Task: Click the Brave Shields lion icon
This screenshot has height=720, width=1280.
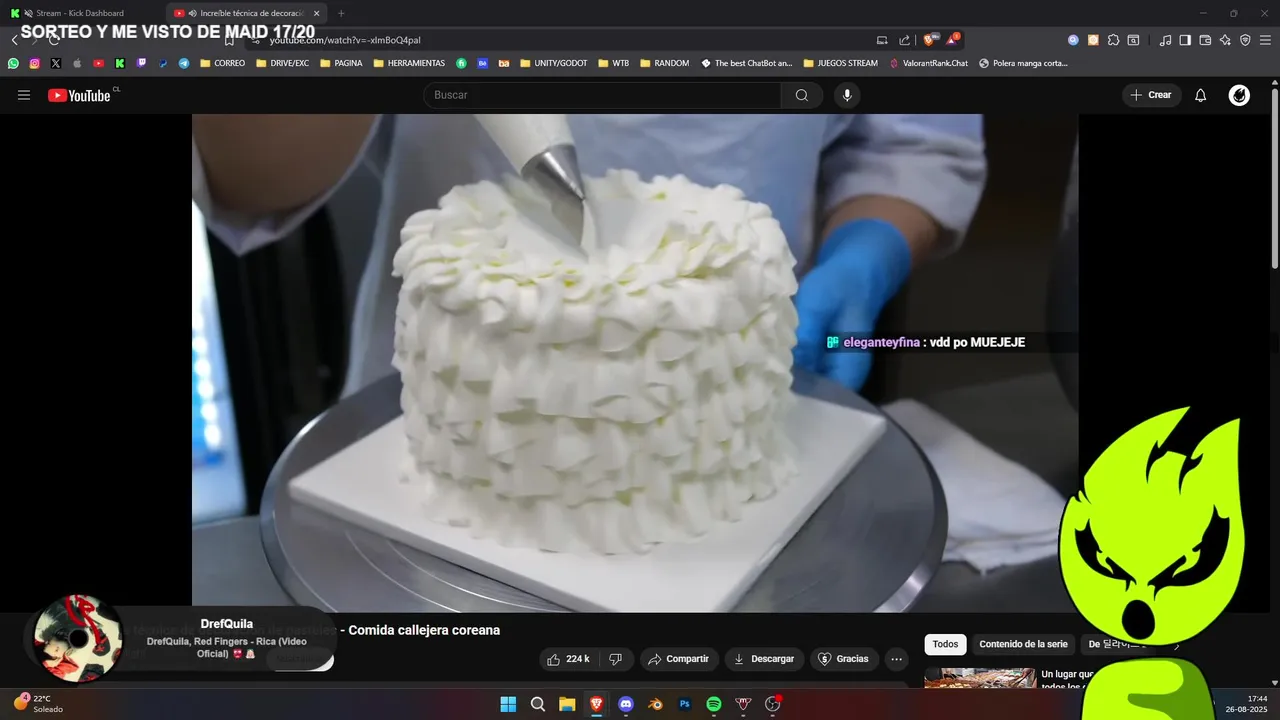Action: tap(929, 40)
